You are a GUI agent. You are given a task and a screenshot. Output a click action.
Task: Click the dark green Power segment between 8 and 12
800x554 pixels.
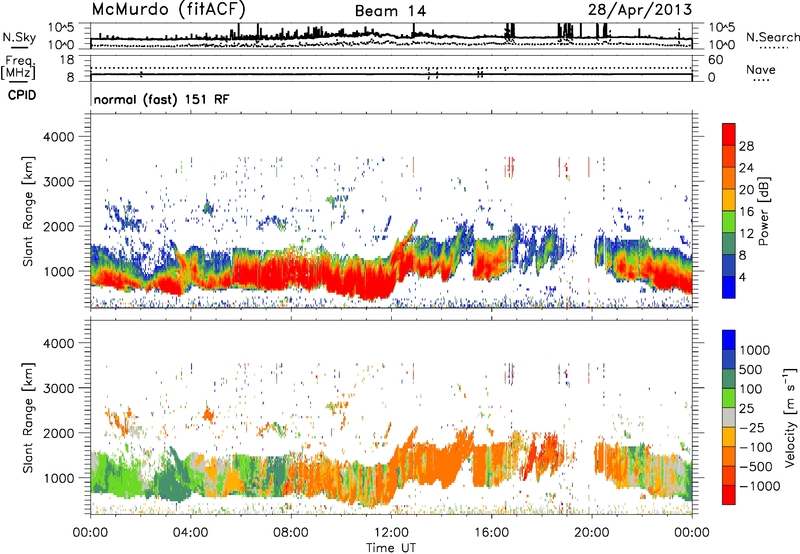click(x=729, y=243)
